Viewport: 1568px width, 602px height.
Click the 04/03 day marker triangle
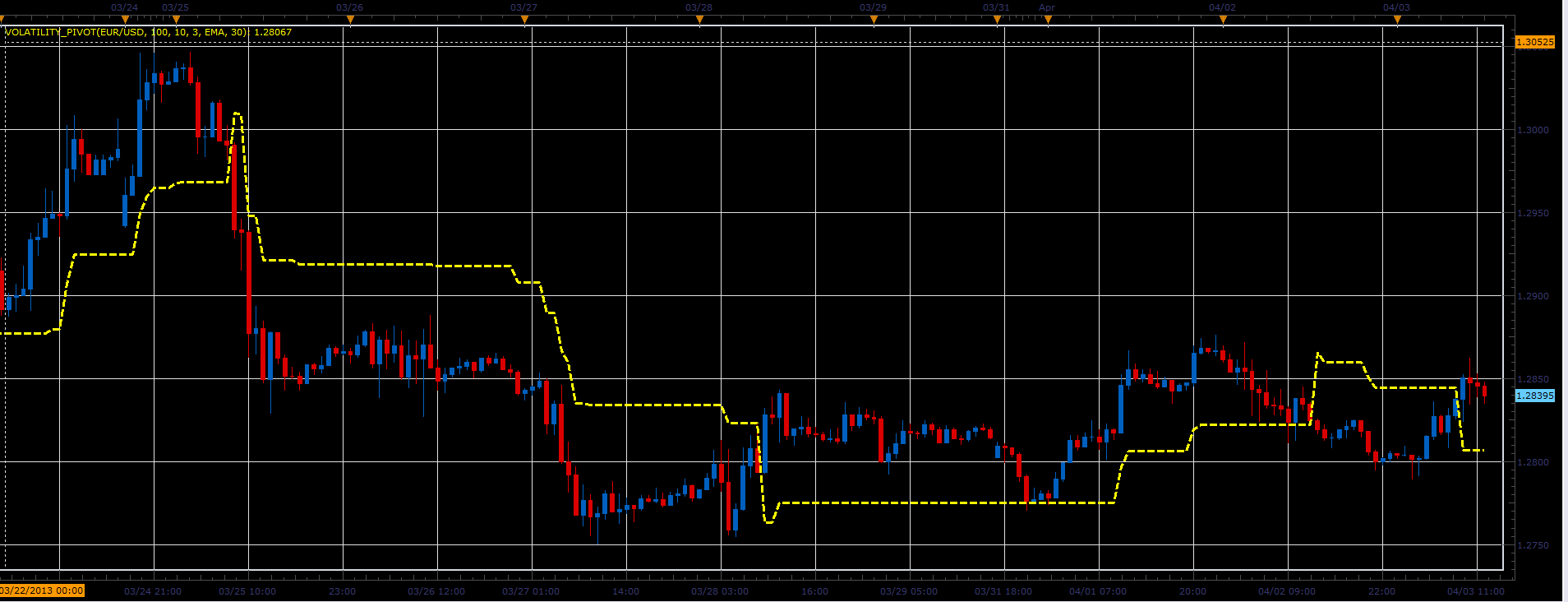click(x=1397, y=19)
